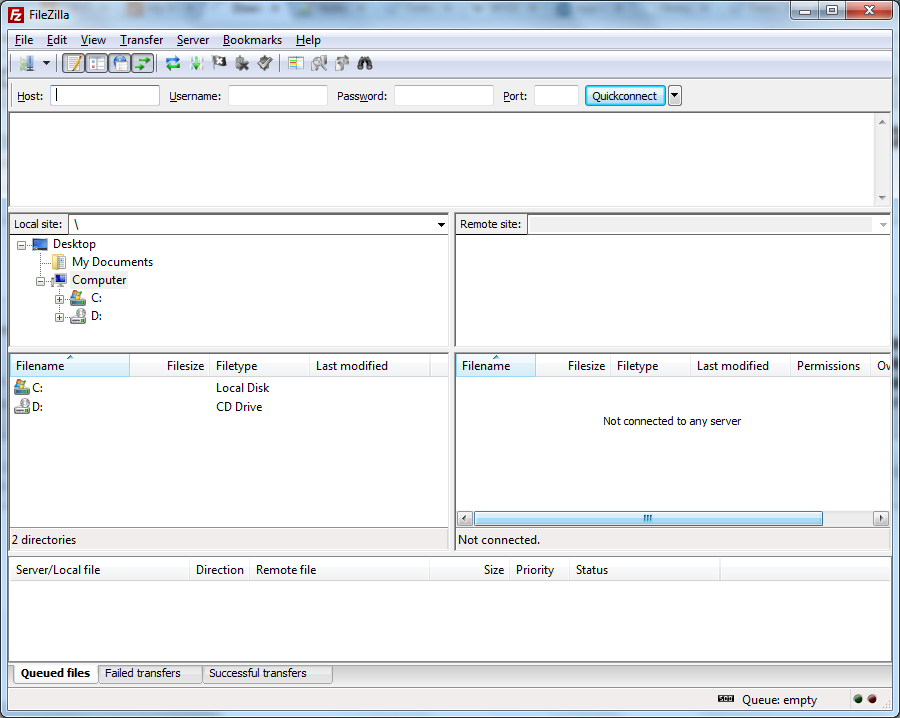Click the Status column header in queue
Viewport: 900px width, 718px height.
coord(645,570)
